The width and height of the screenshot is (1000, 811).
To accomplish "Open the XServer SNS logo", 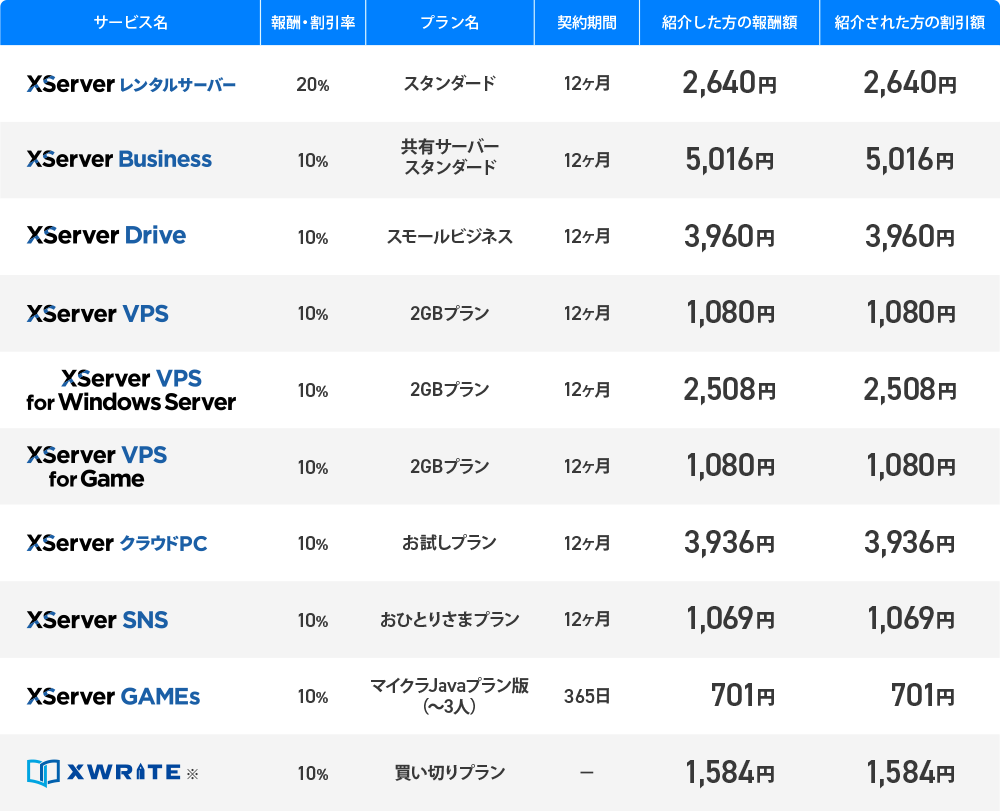I will click(x=98, y=620).
